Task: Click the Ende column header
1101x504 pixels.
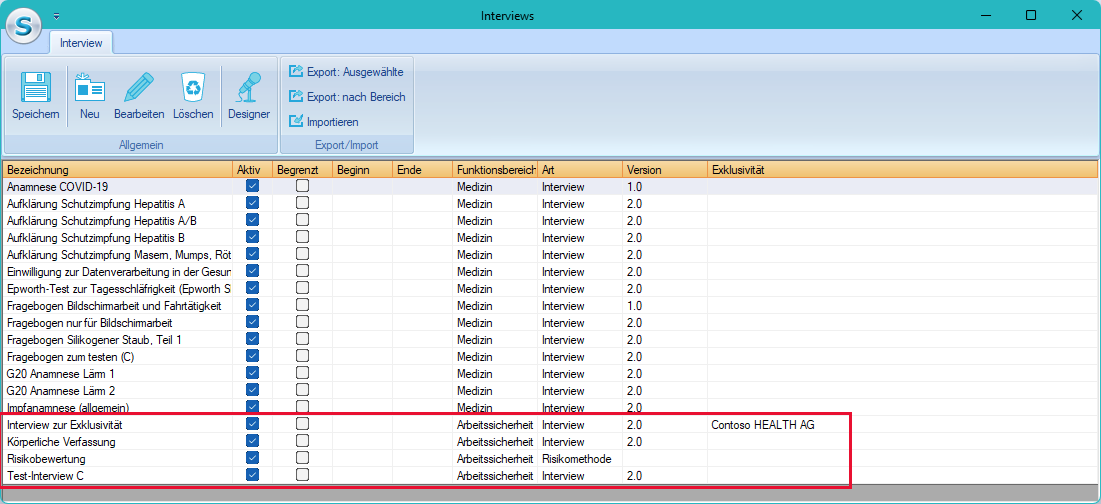Action: coord(423,169)
